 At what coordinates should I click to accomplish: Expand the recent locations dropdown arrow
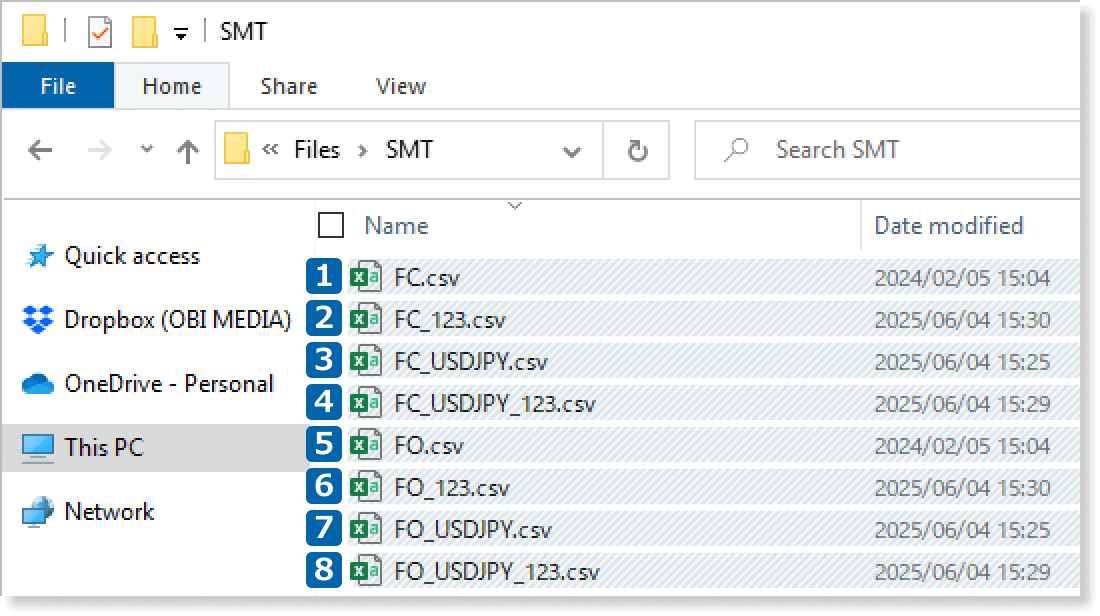[x=147, y=150]
